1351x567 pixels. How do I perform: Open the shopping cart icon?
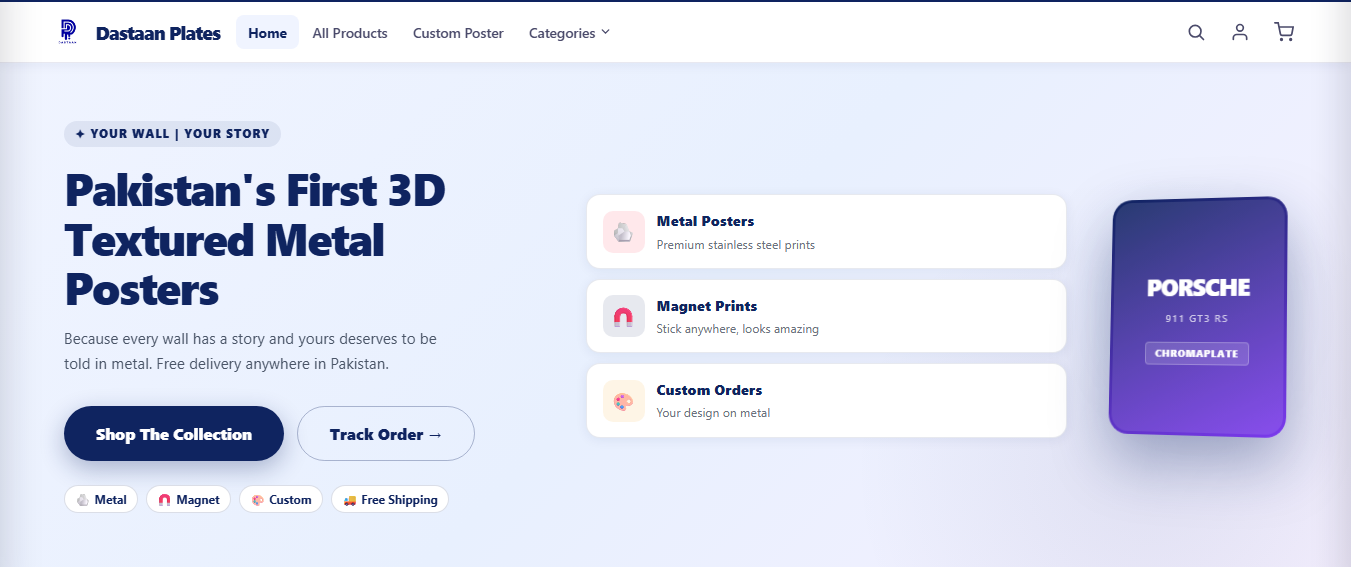click(1284, 32)
